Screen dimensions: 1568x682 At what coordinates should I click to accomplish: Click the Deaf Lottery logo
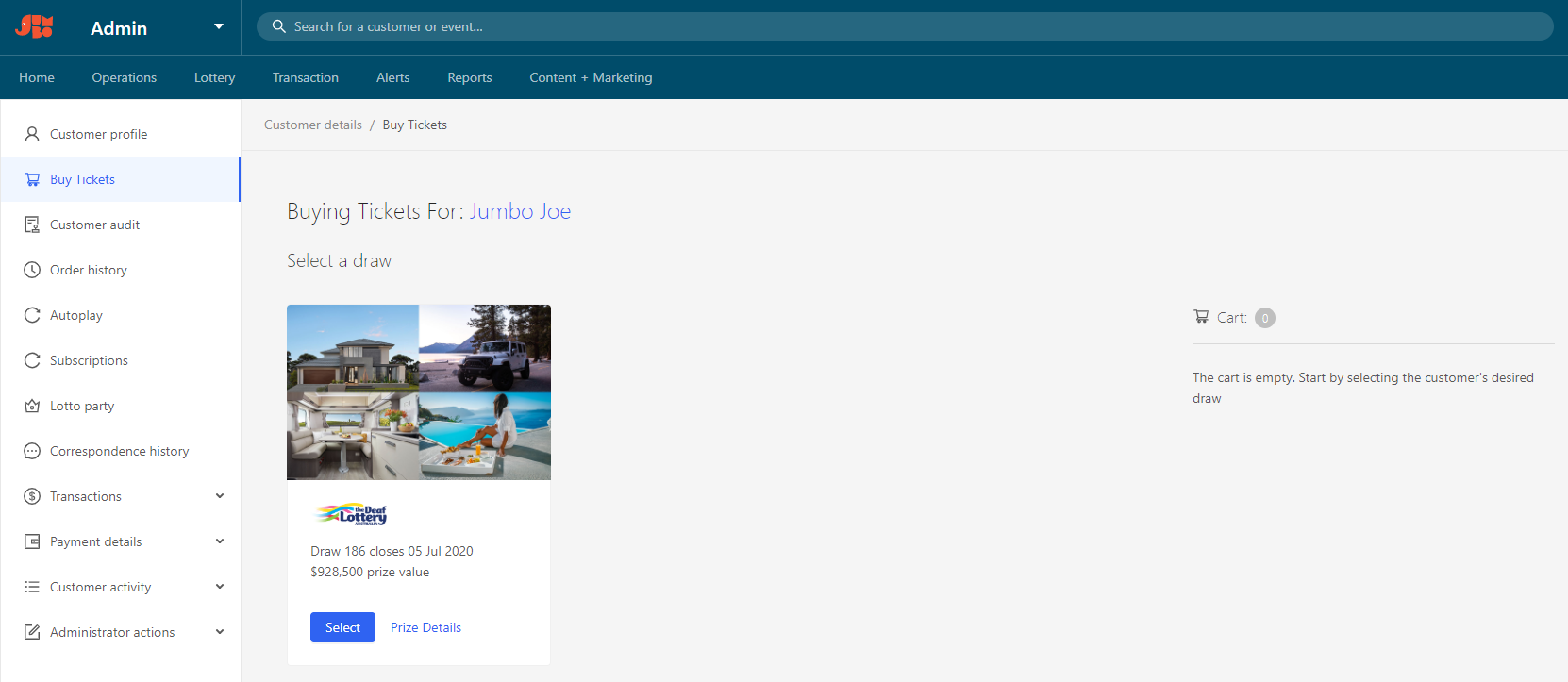[351, 514]
